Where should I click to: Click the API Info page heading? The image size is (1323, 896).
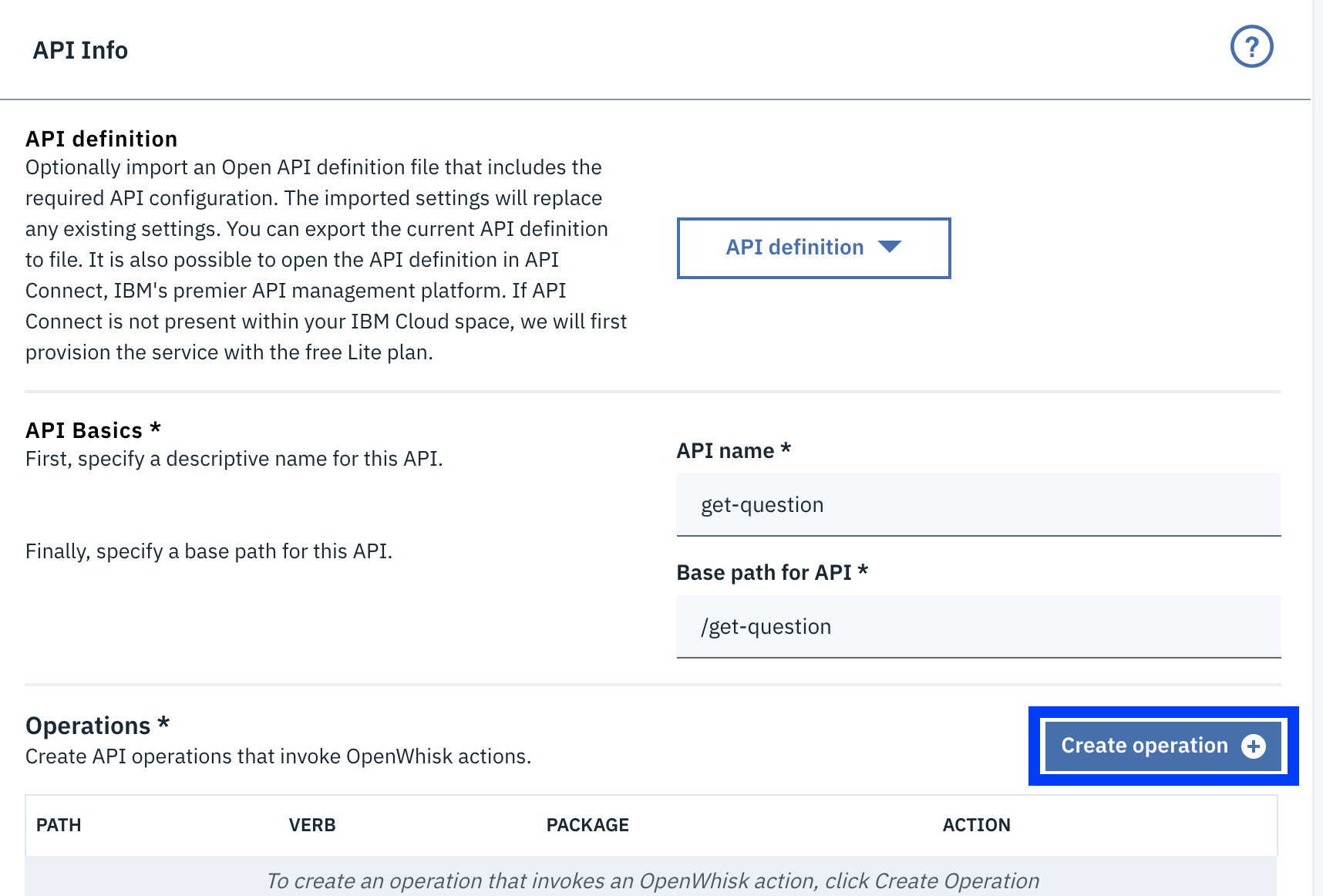click(x=80, y=50)
